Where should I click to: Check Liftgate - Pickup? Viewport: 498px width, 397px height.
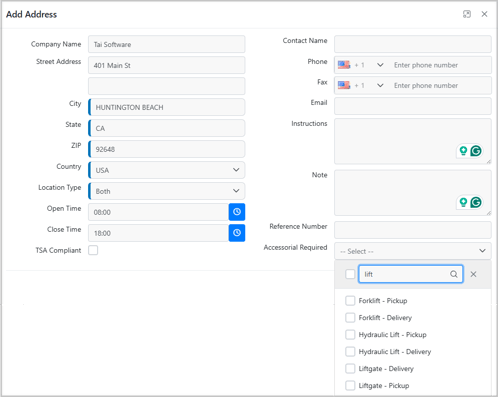(x=350, y=386)
